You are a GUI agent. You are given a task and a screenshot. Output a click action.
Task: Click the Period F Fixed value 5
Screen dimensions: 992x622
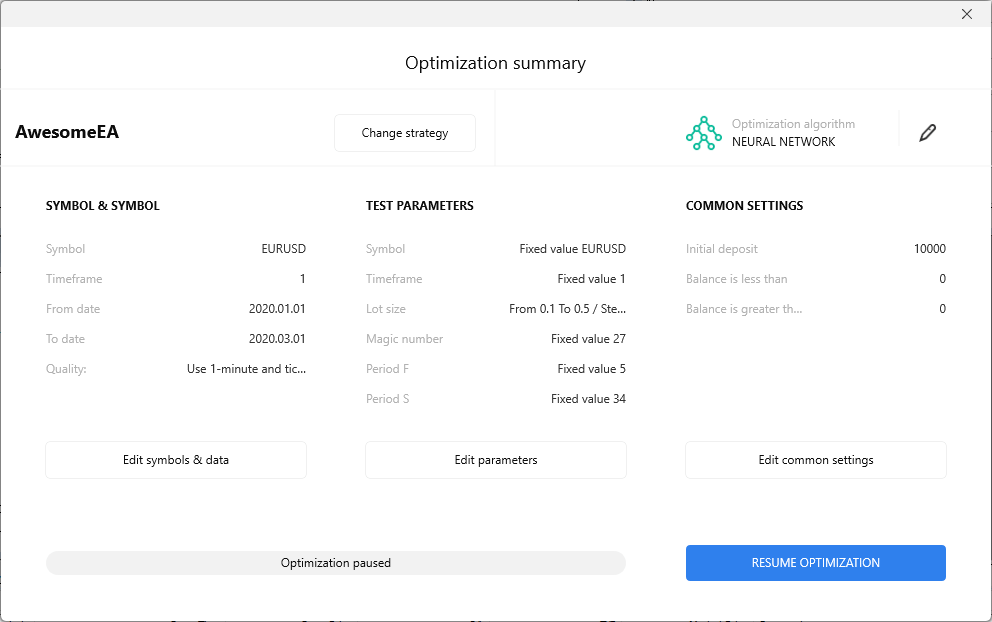click(591, 369)
